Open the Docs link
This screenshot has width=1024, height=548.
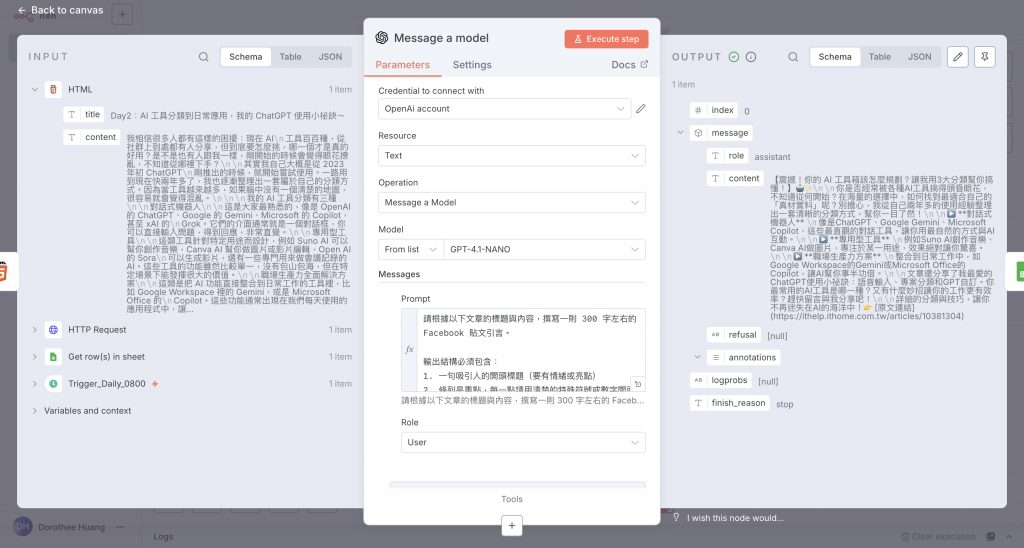(x=630, y=65)
